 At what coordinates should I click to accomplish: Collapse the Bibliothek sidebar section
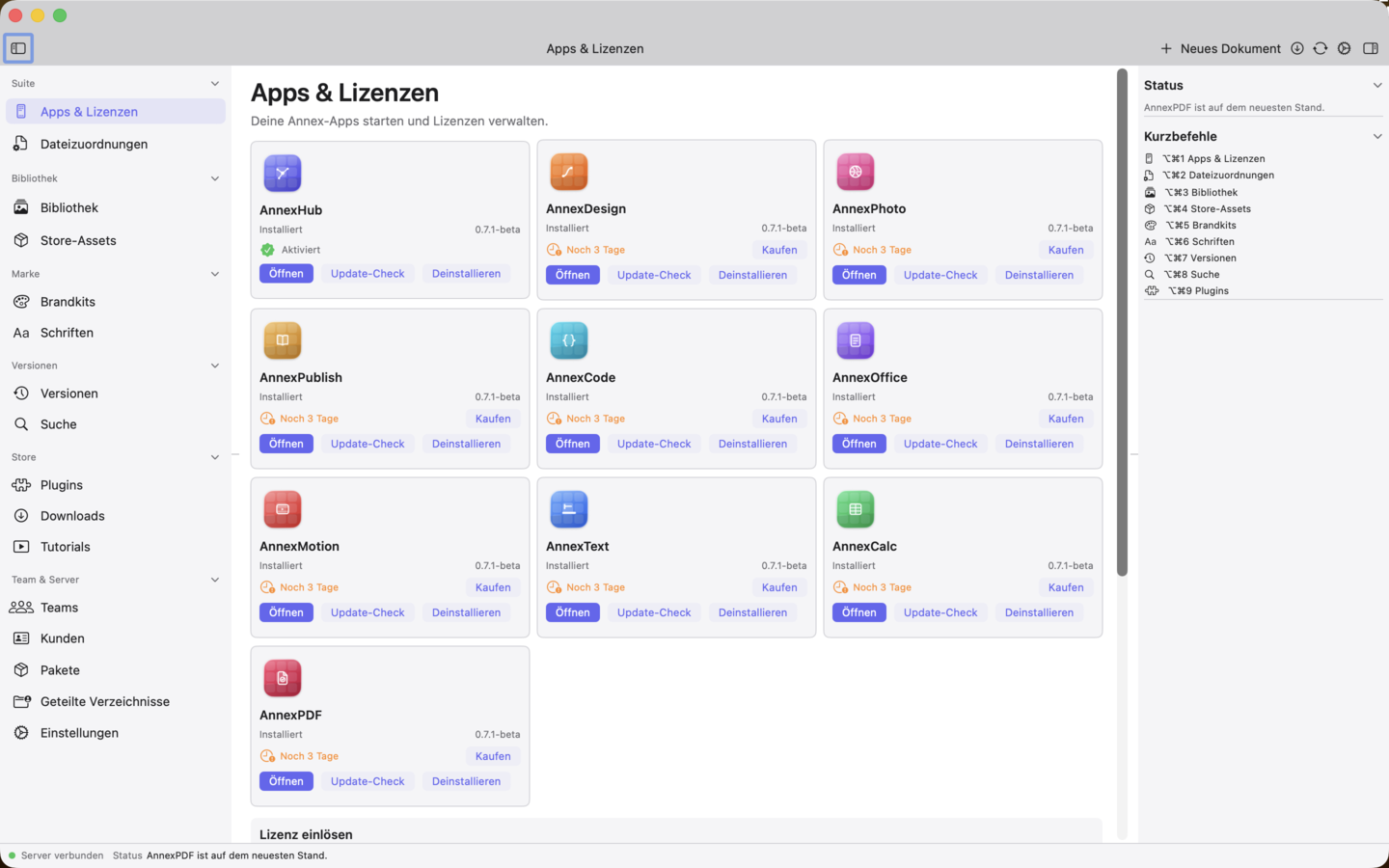point(215,178)
